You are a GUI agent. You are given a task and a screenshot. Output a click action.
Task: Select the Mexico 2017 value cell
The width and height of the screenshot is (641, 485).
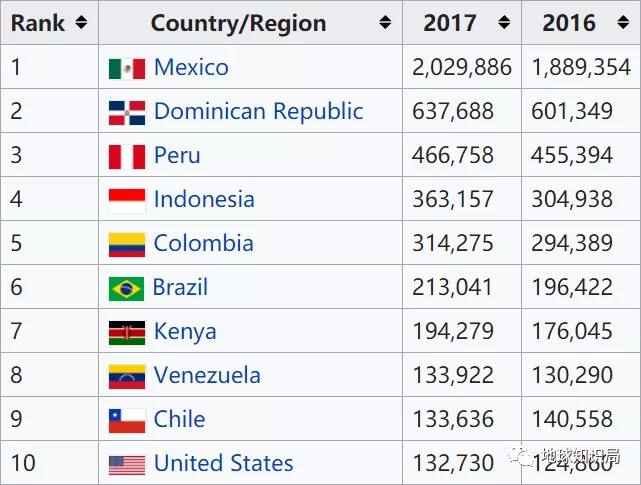coord(461,68)
